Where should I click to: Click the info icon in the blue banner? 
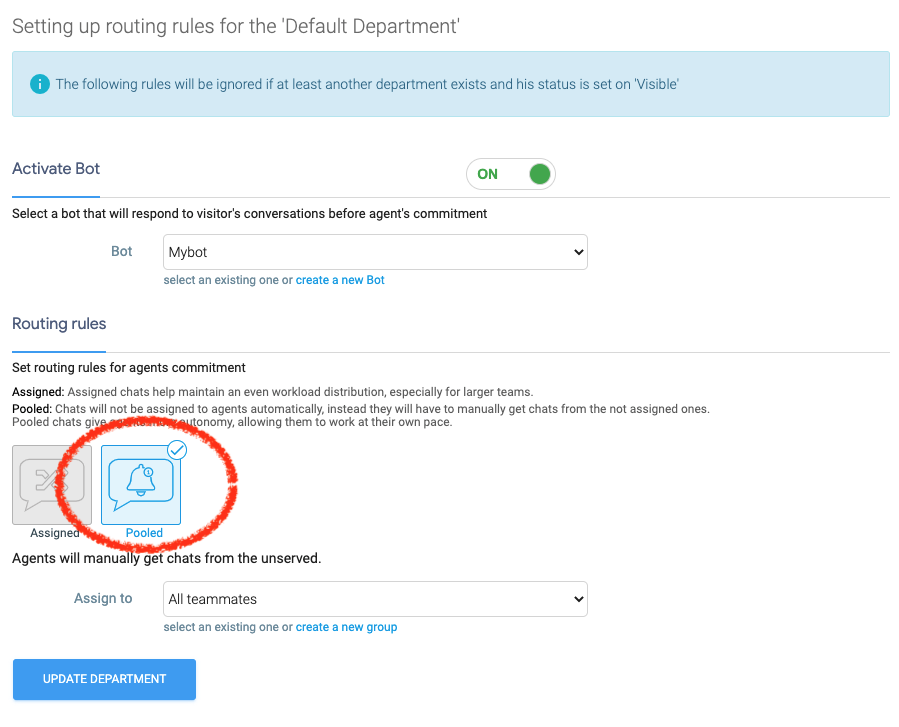[39, 84]
